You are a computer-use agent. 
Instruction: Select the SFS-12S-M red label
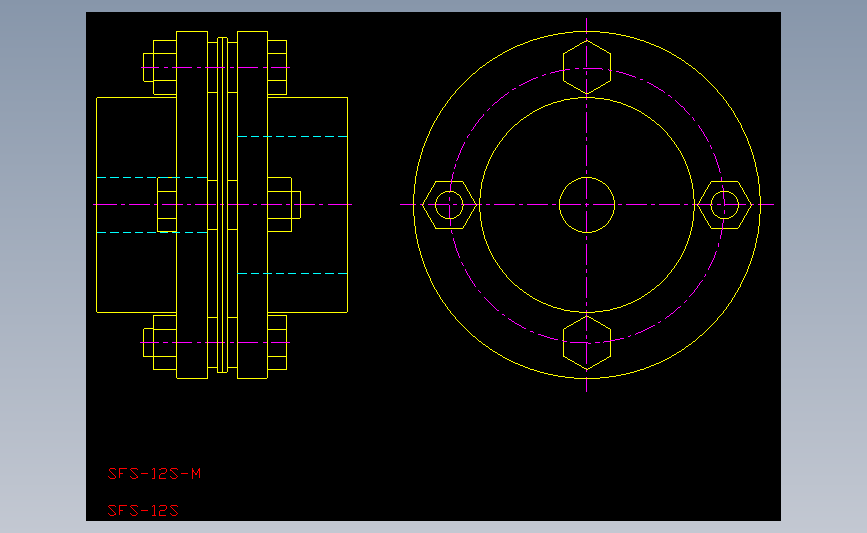[154, 474]
